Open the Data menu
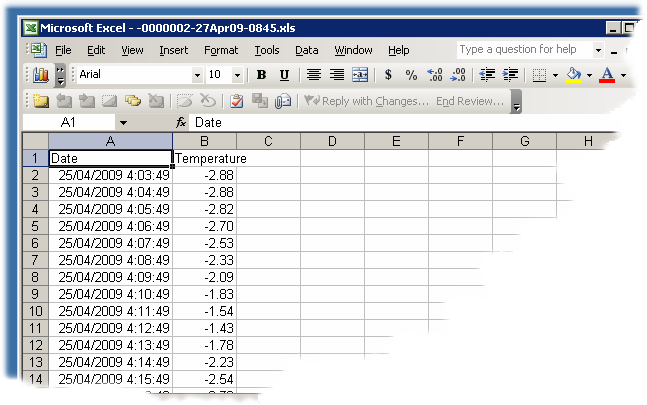The width and height of the screenshot is (647, 405). (307, 50)
